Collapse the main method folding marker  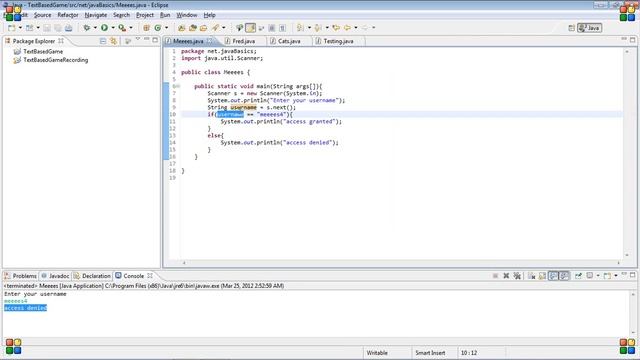[x=178, y=86]
